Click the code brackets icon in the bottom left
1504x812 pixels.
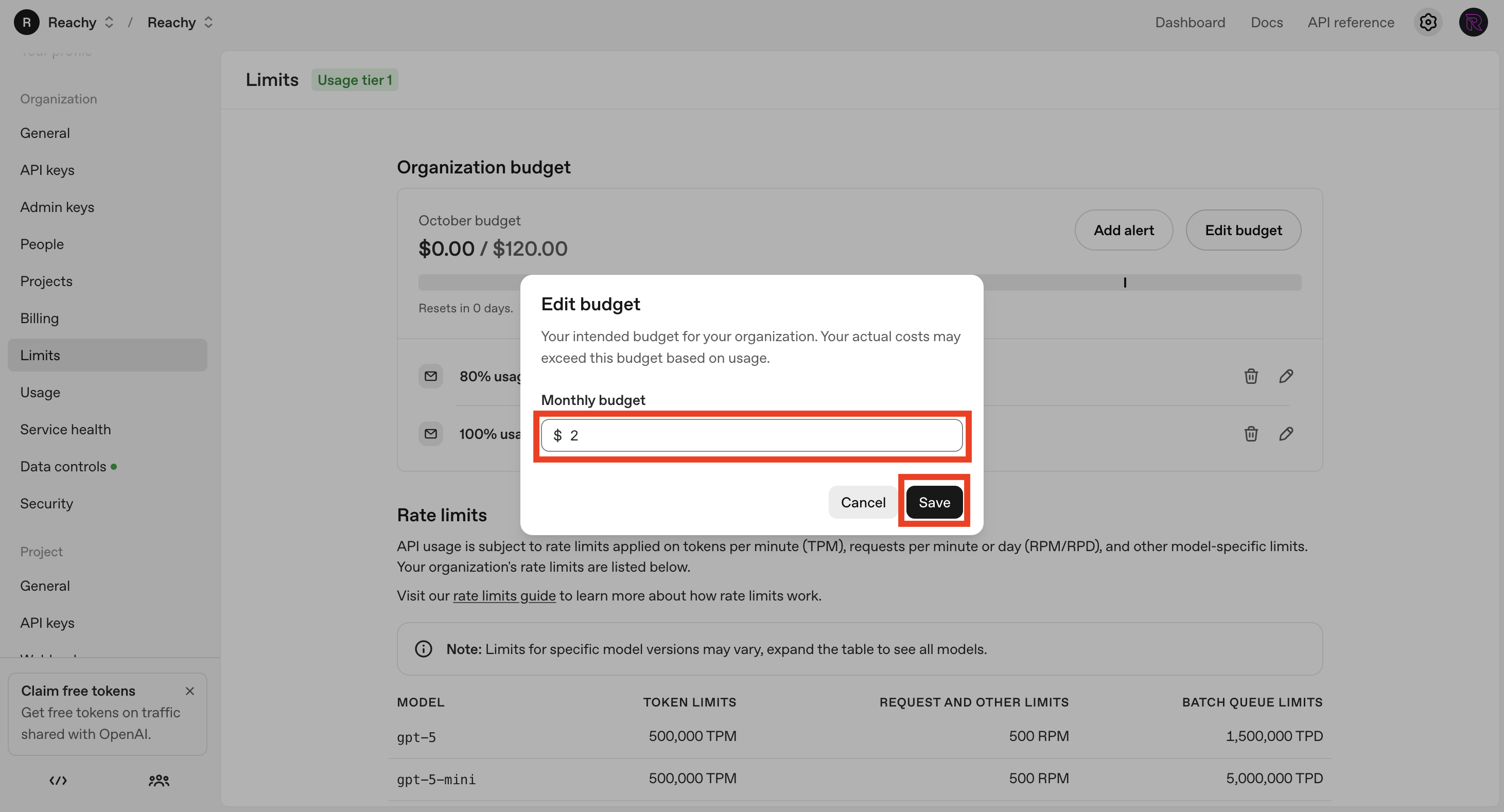click(58, 781)
